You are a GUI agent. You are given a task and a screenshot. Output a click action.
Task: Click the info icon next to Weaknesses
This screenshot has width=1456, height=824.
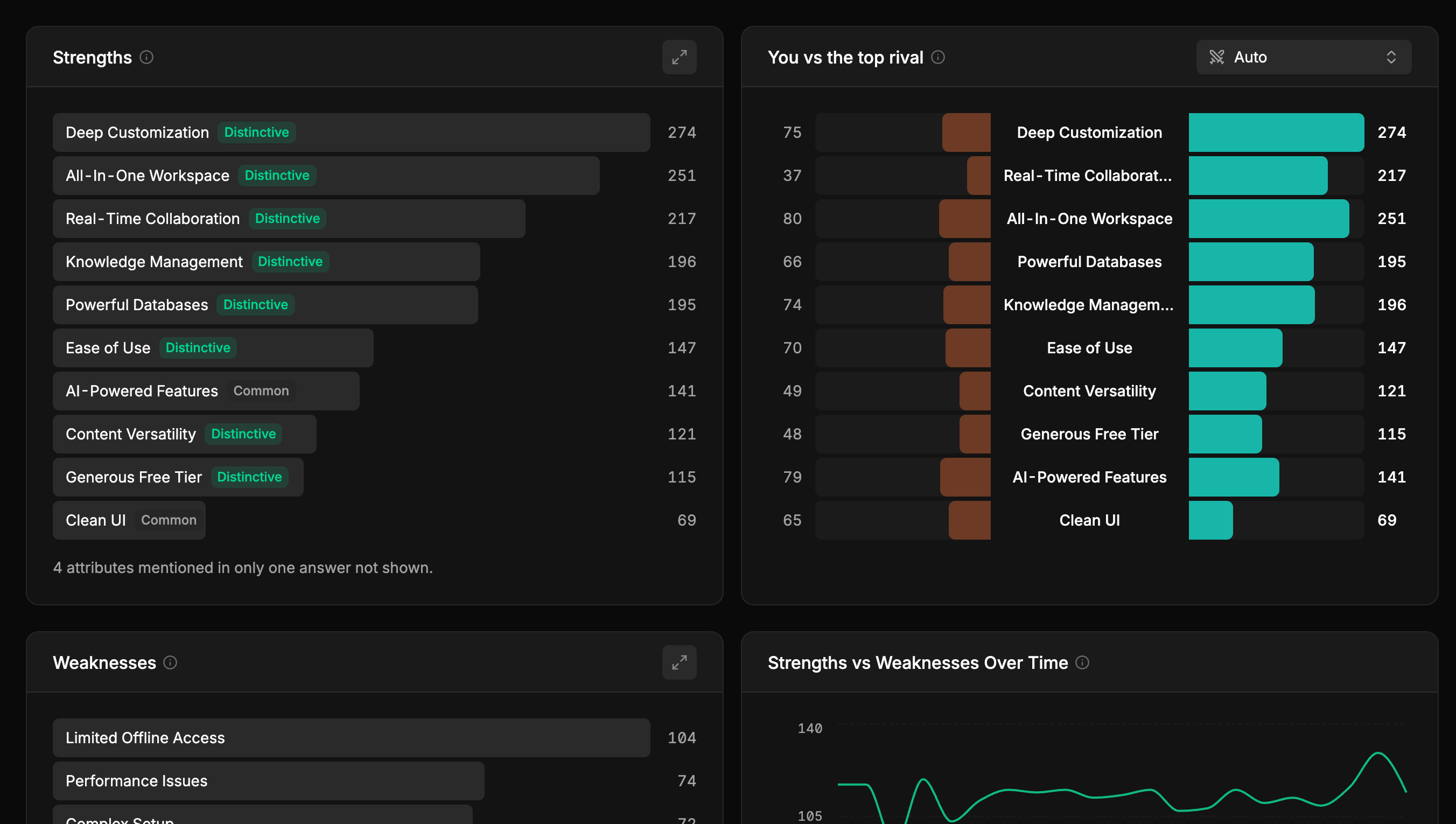(170, 662)
